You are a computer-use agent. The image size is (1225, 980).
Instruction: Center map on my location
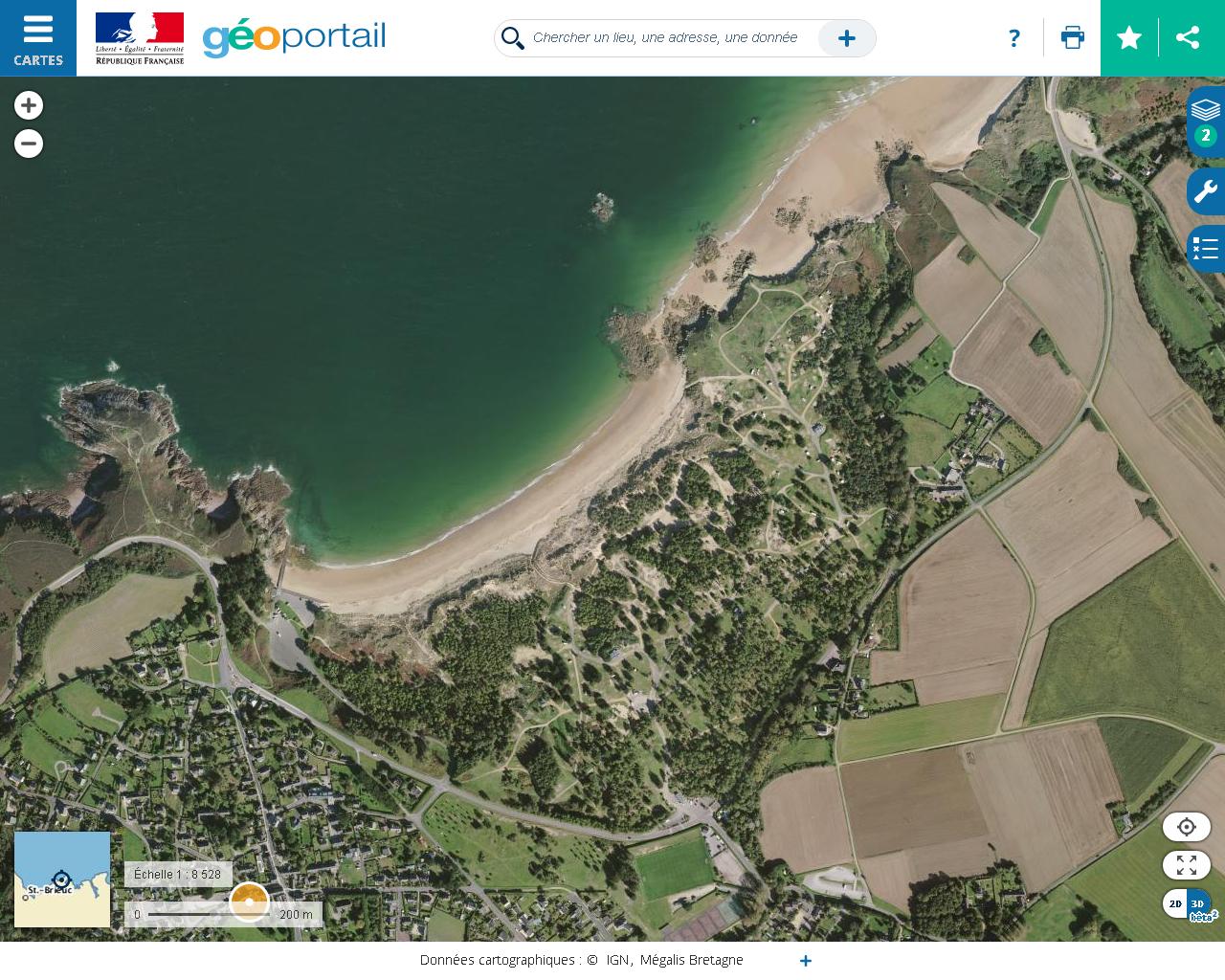(x=1187, y=827)
